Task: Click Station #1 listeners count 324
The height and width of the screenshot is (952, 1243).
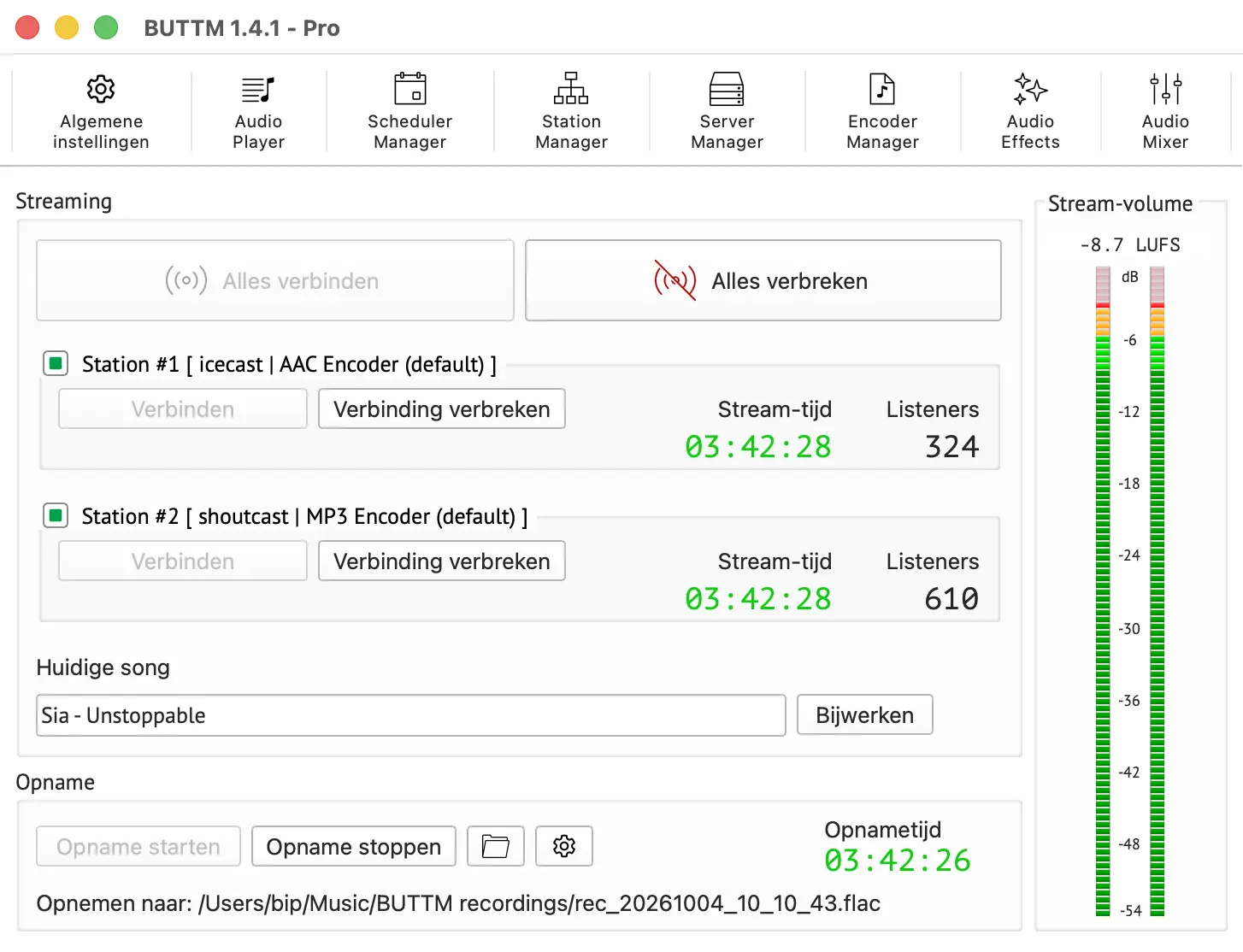Action: tap(952, 446)
